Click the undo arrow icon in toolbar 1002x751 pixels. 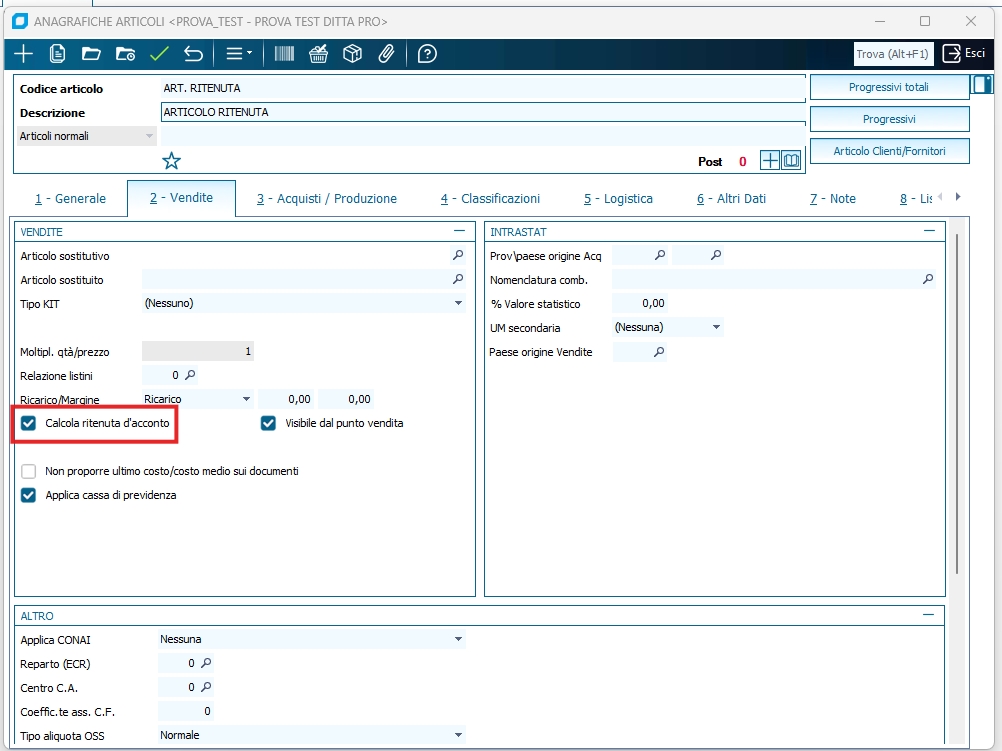194,54
